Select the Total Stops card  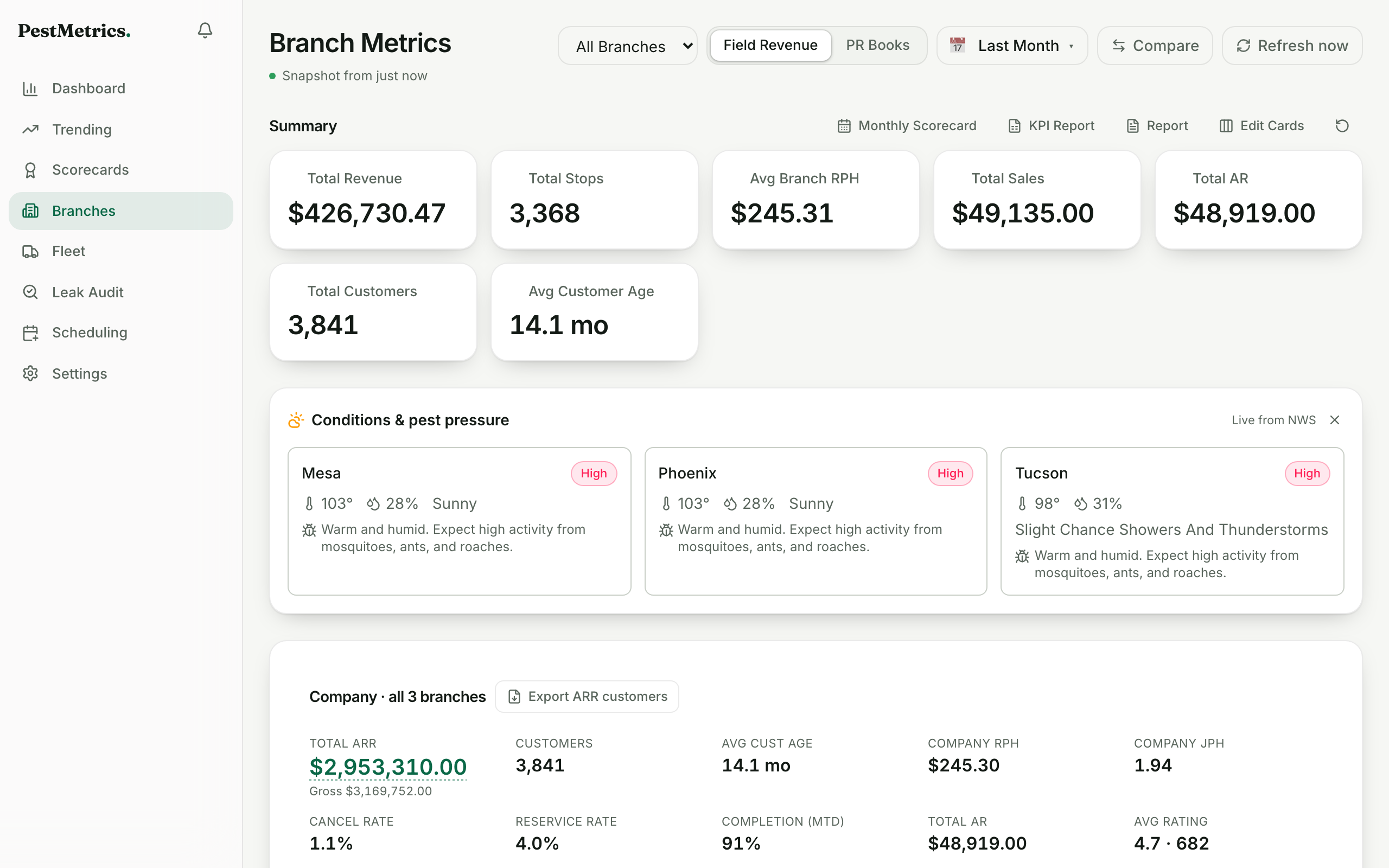(x=595, y=200)
